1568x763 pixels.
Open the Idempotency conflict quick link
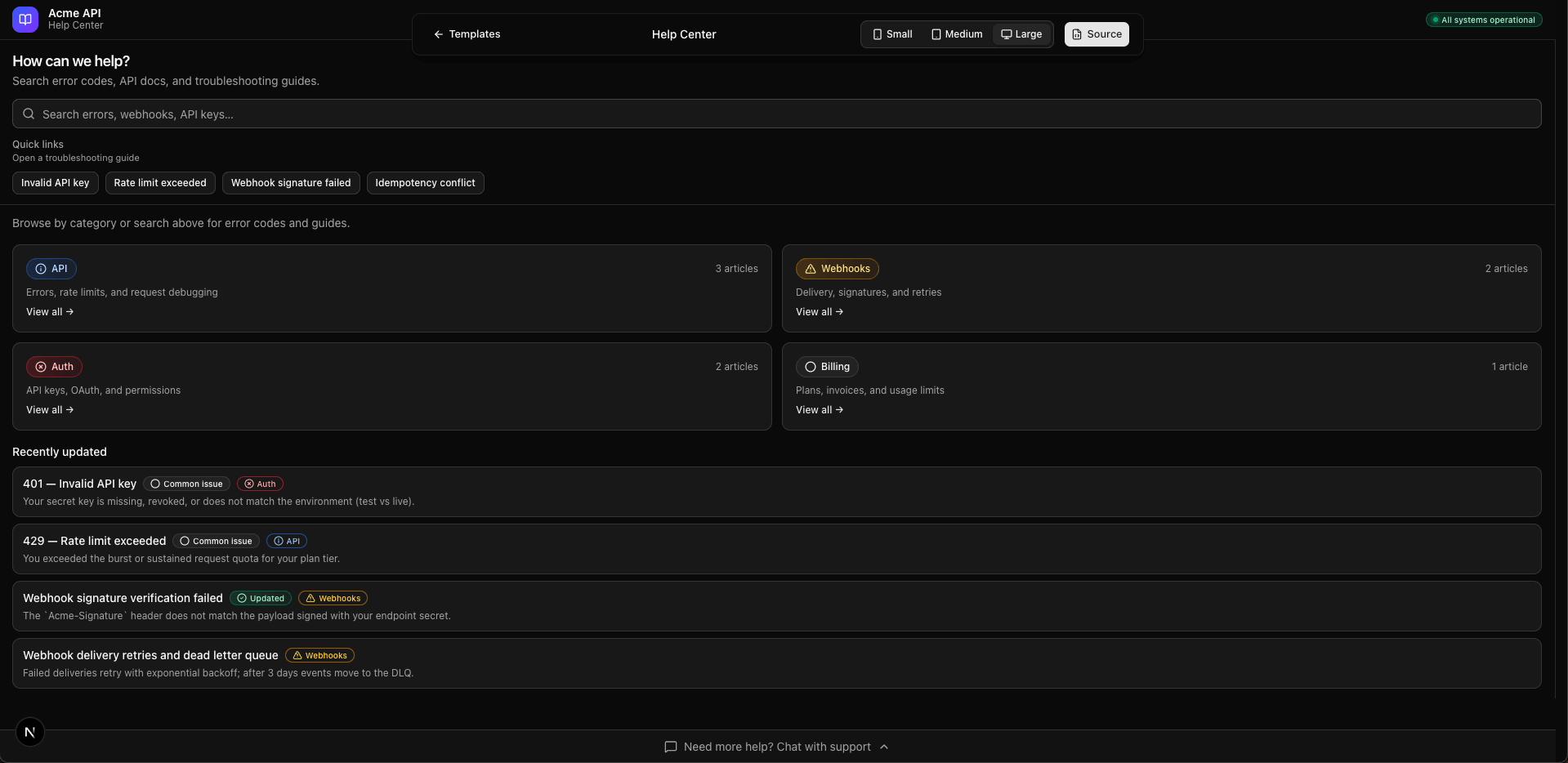pos(425,183)
